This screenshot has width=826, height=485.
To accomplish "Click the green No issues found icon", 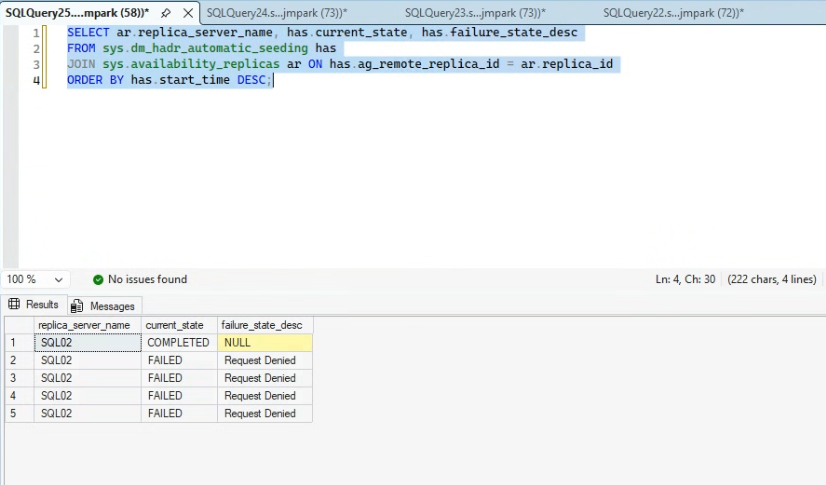I will [x=98, y=280].
